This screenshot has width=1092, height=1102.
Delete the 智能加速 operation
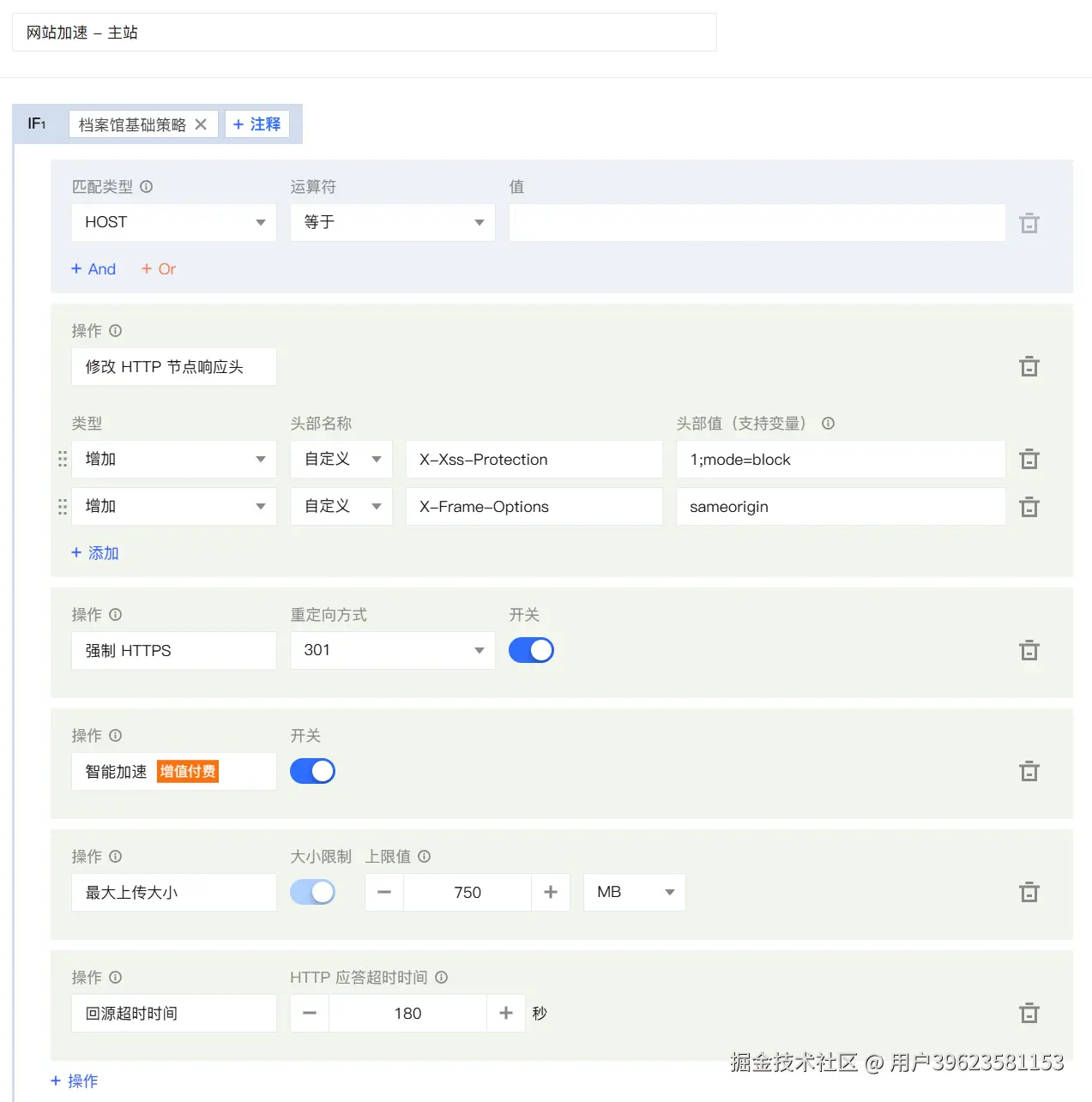click(x=1029, y=772)
